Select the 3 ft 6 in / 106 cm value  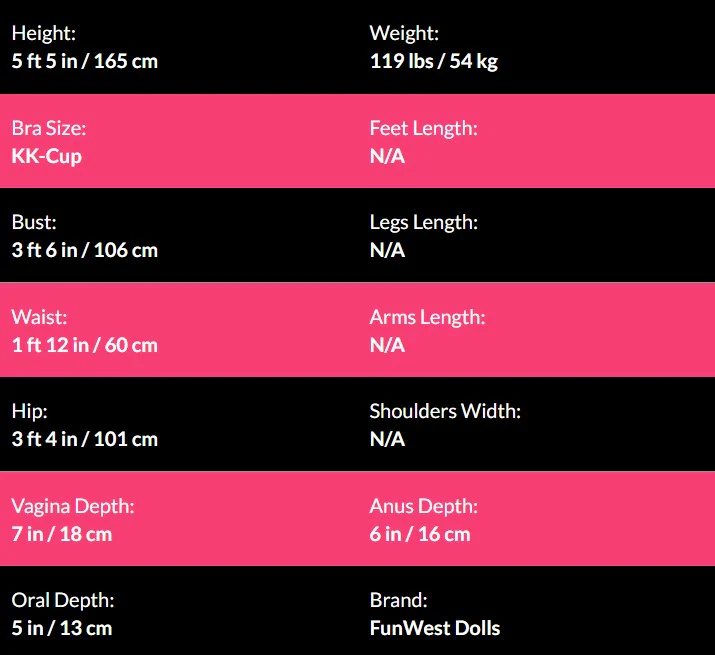point(85,250)
